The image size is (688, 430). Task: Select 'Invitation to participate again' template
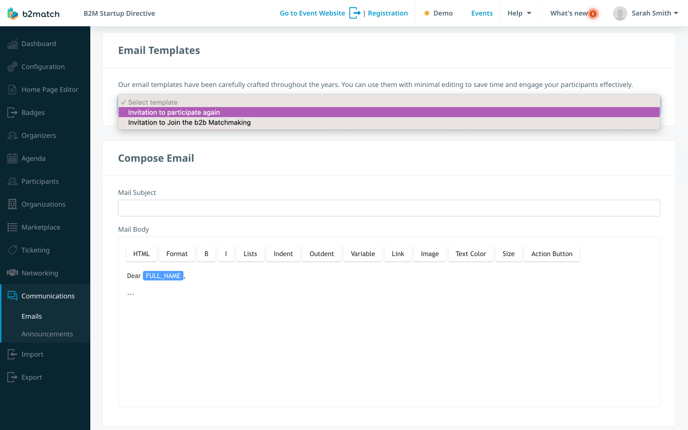389,112
